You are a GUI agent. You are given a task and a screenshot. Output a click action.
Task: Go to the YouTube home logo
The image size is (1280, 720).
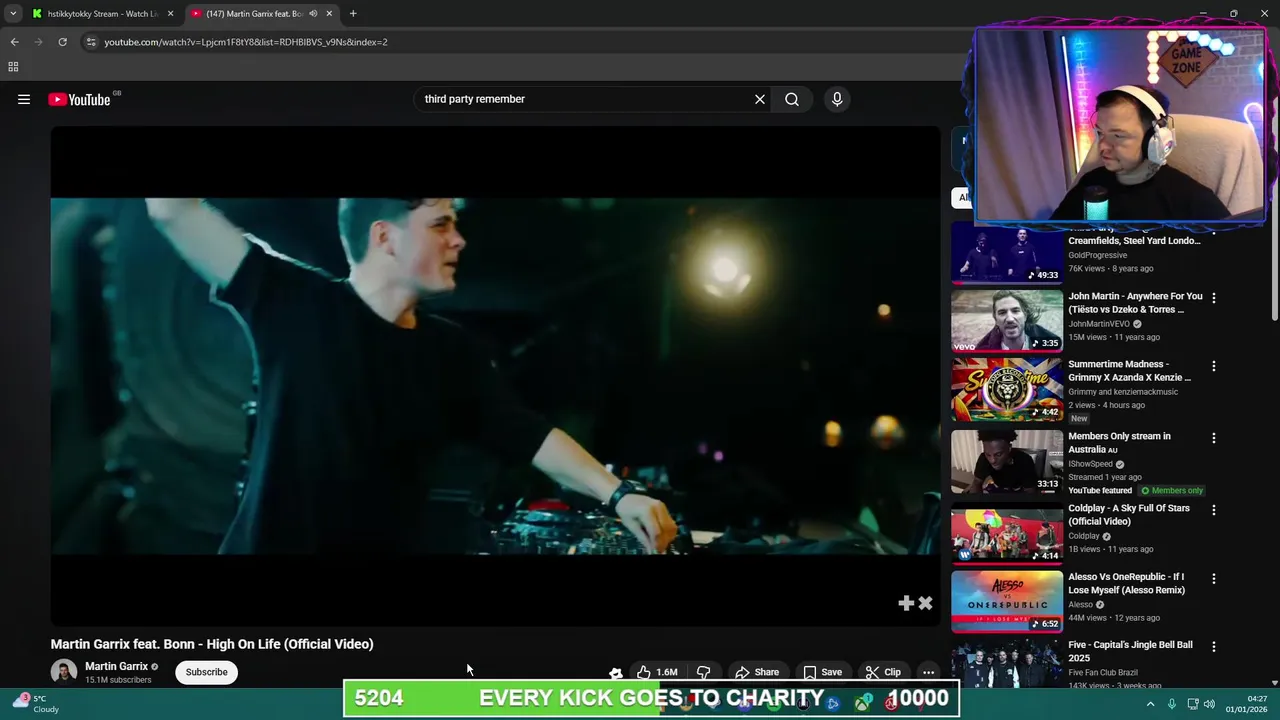[79, 99]
